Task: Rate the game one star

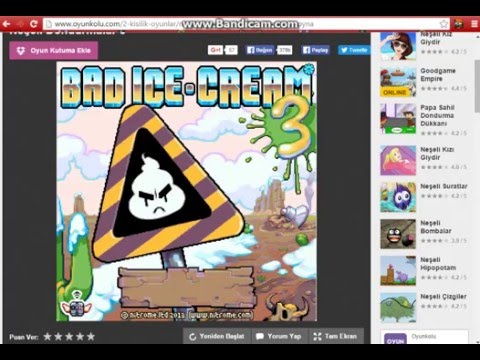Action: point(48,337)
